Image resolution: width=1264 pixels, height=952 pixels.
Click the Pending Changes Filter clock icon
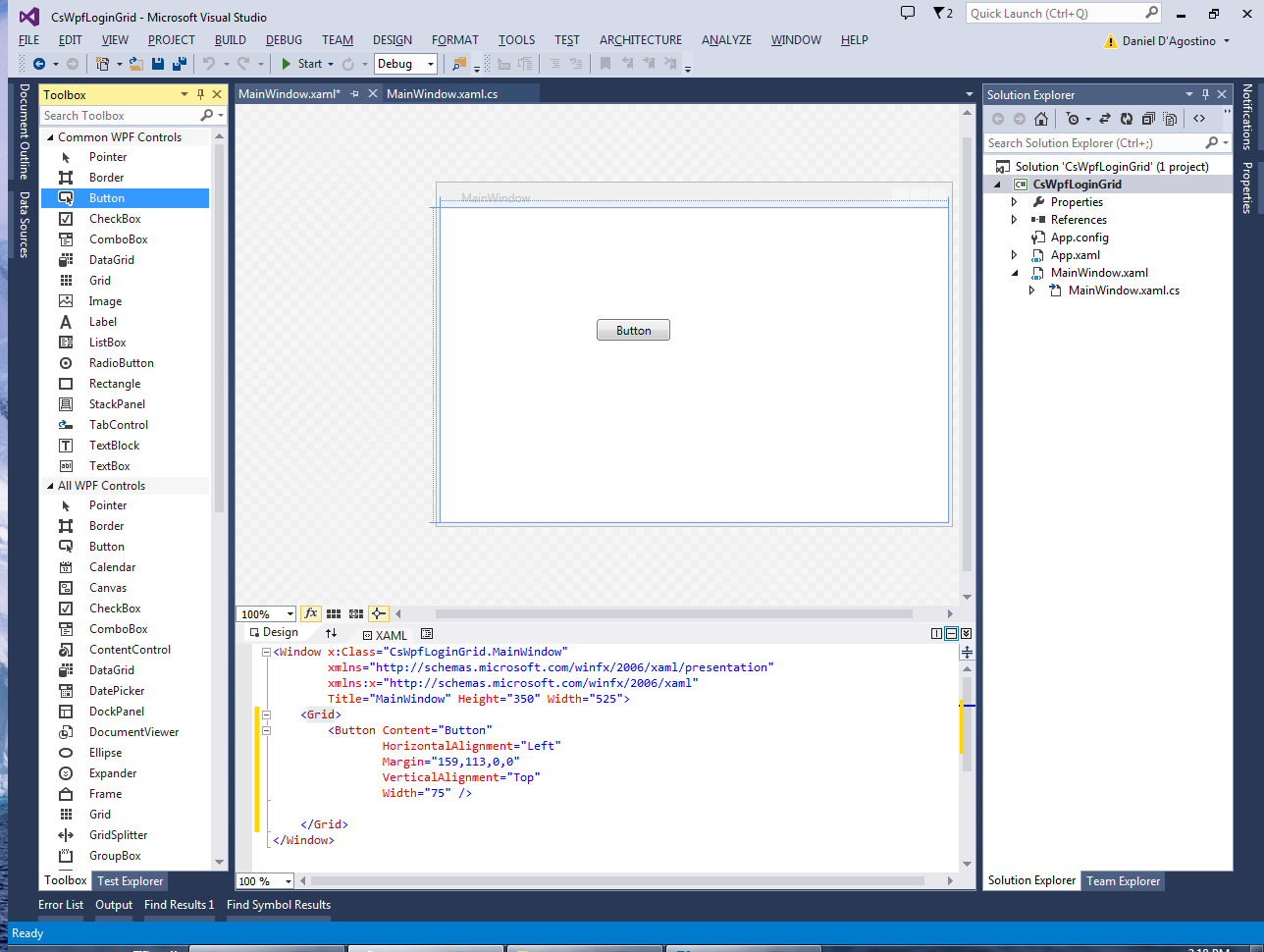point(1073,119)
